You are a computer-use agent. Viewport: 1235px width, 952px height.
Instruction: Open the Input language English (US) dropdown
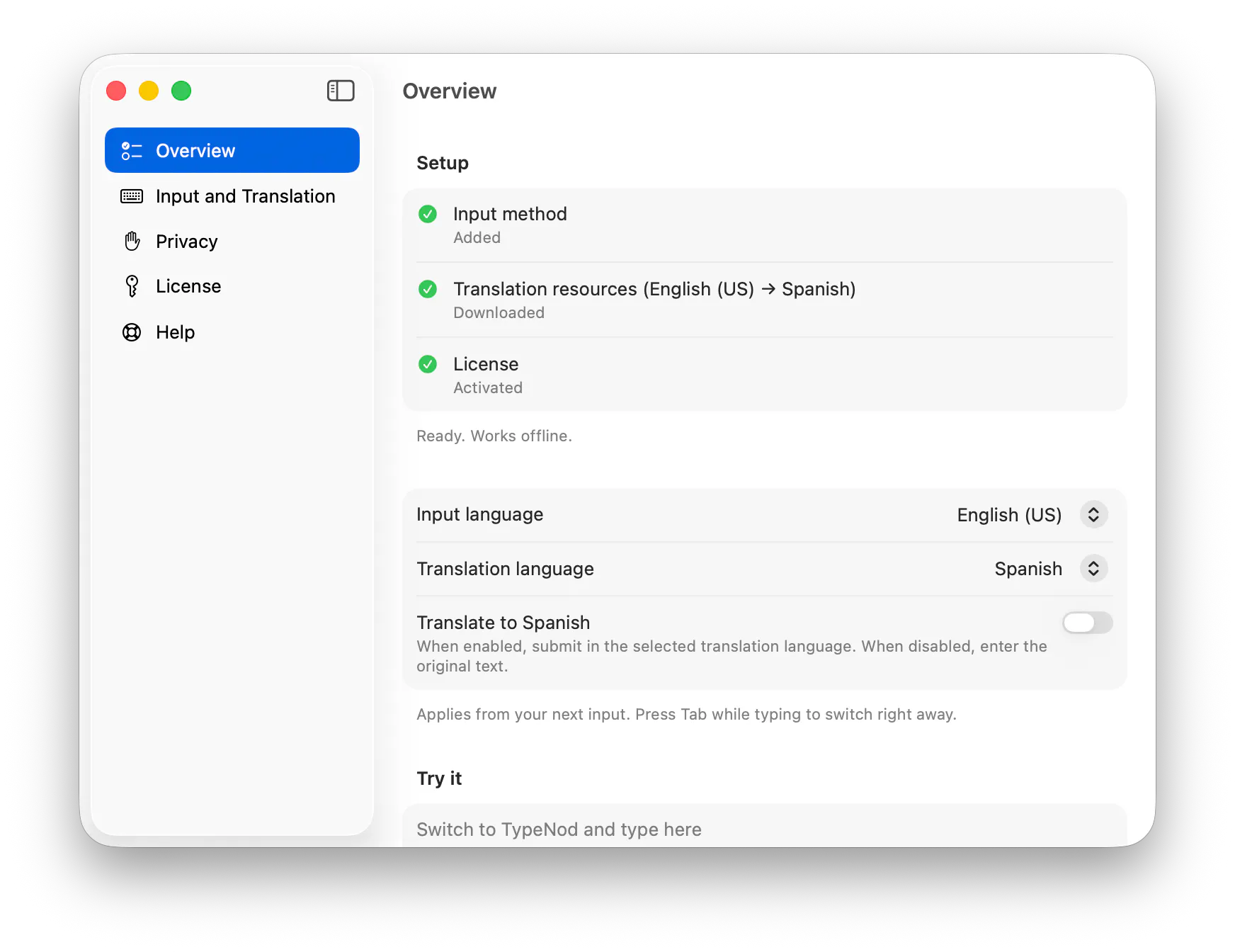[x=1093, y=515]
